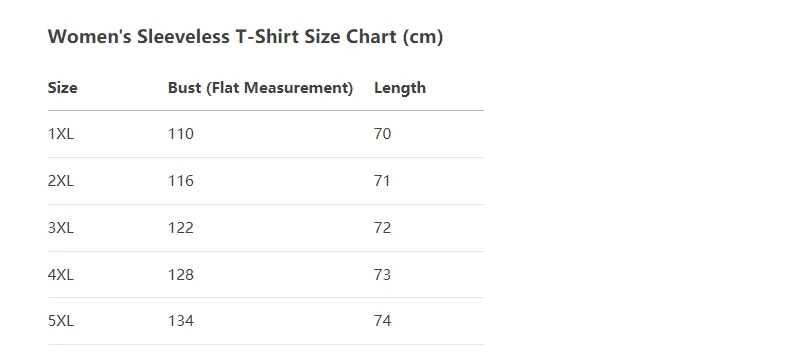Select the Size column header
The width and height of the screenshot is (788, 361).
[62, 88]
